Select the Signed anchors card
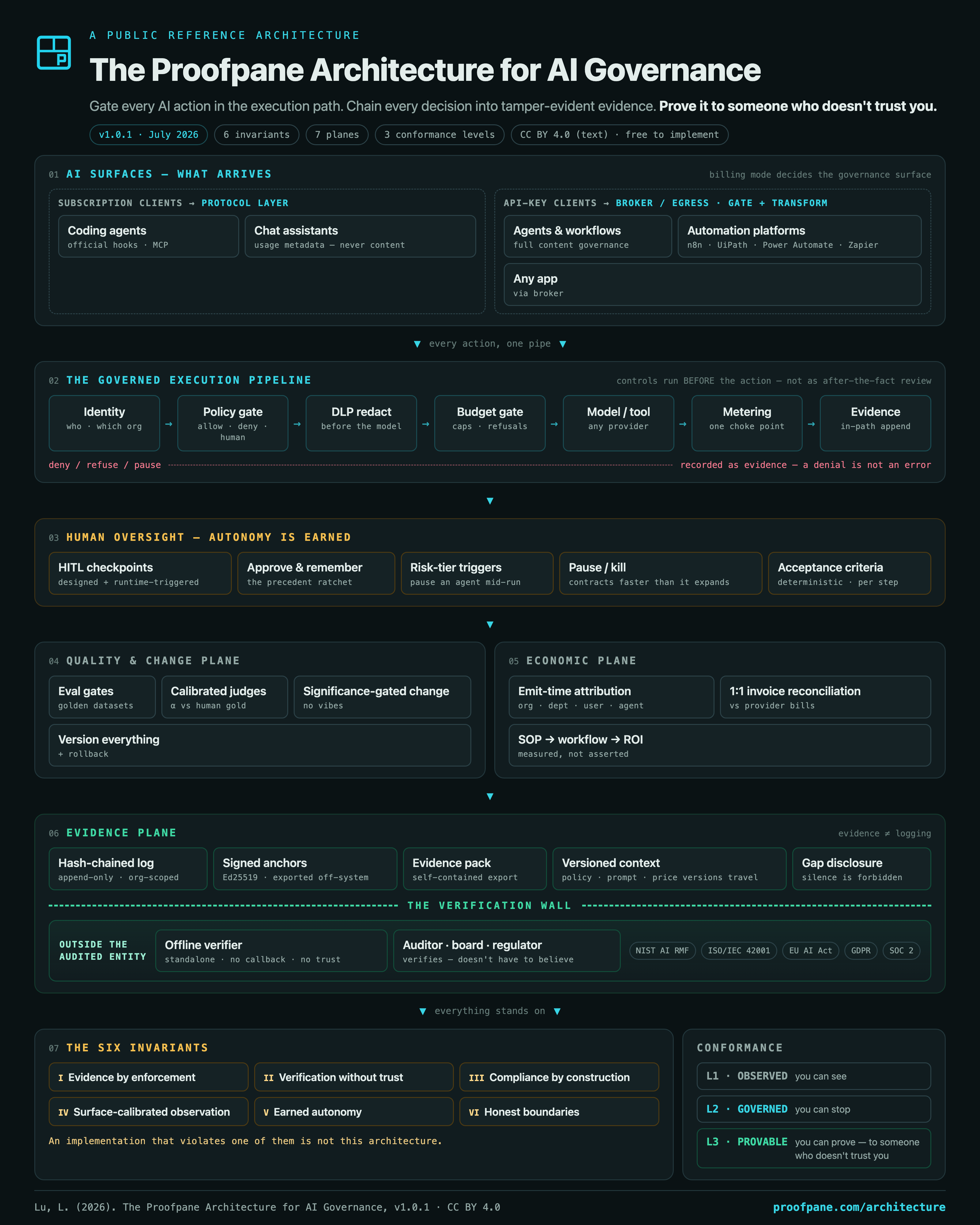The height and width of the screenshot is (1225, 980). [x=305, y=869]
